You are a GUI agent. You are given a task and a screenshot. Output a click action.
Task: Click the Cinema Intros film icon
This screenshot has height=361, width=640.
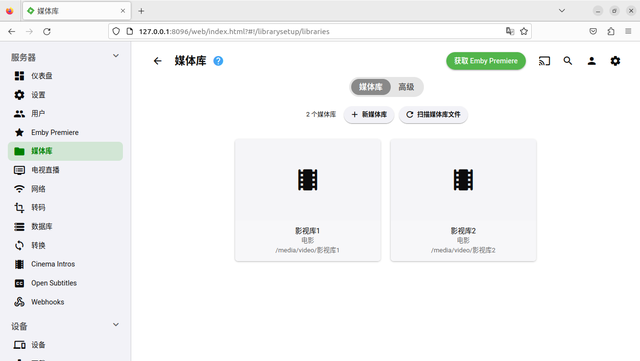click(x=19, y=264)
